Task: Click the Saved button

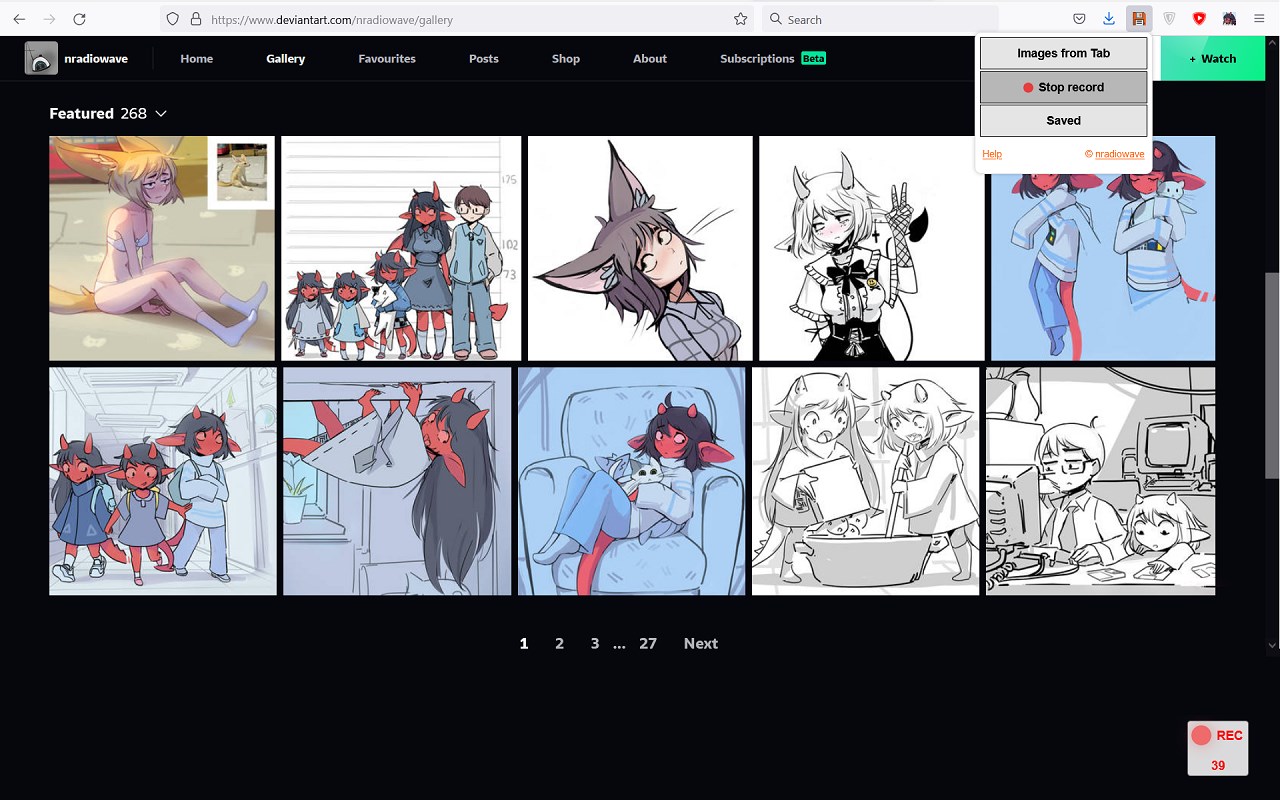Action: click(1063, 120)
